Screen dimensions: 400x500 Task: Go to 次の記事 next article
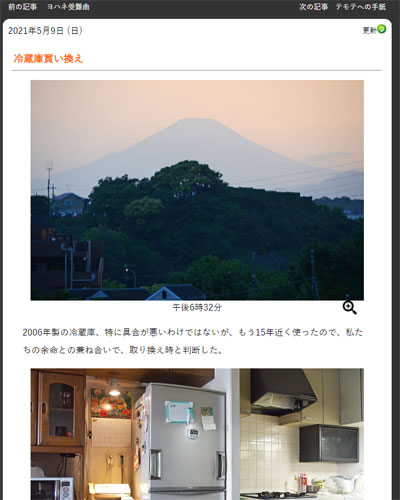pyautogui.click(x=313, y=7)
